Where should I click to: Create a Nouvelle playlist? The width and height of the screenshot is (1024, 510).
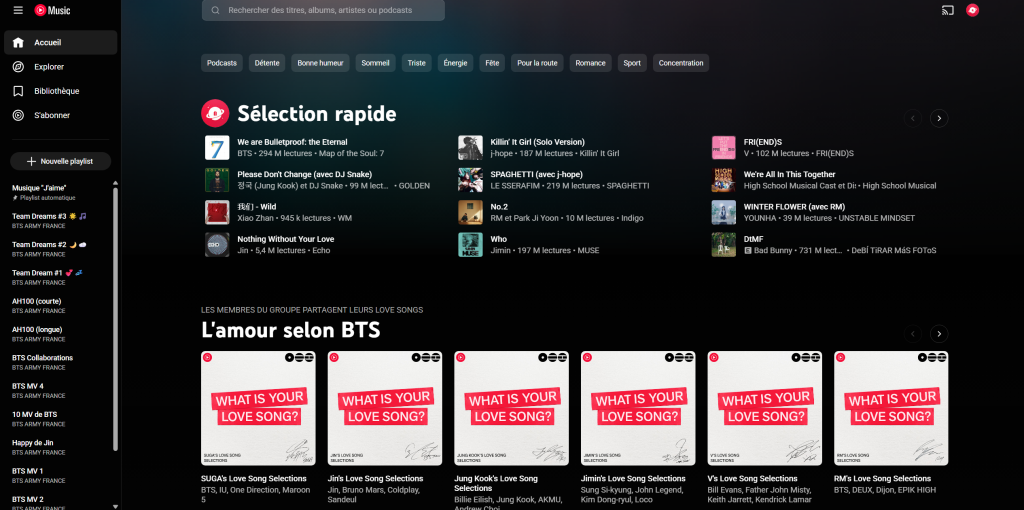[x=60, y=161]
